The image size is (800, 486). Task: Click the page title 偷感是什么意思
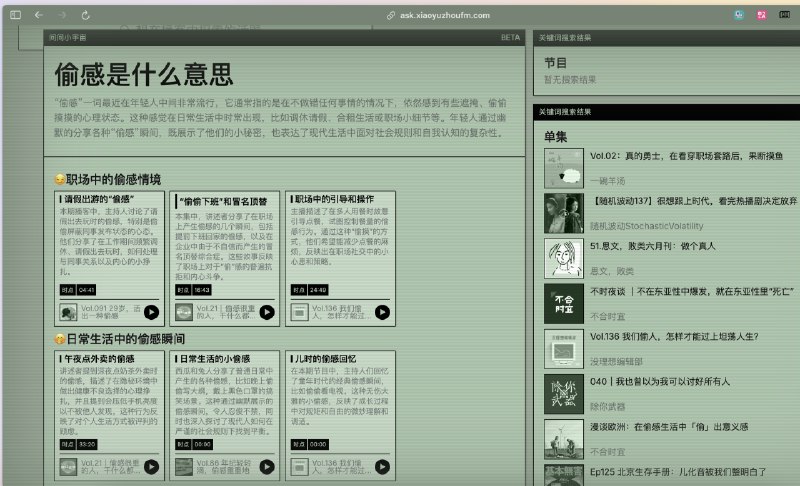pos(144,74)
